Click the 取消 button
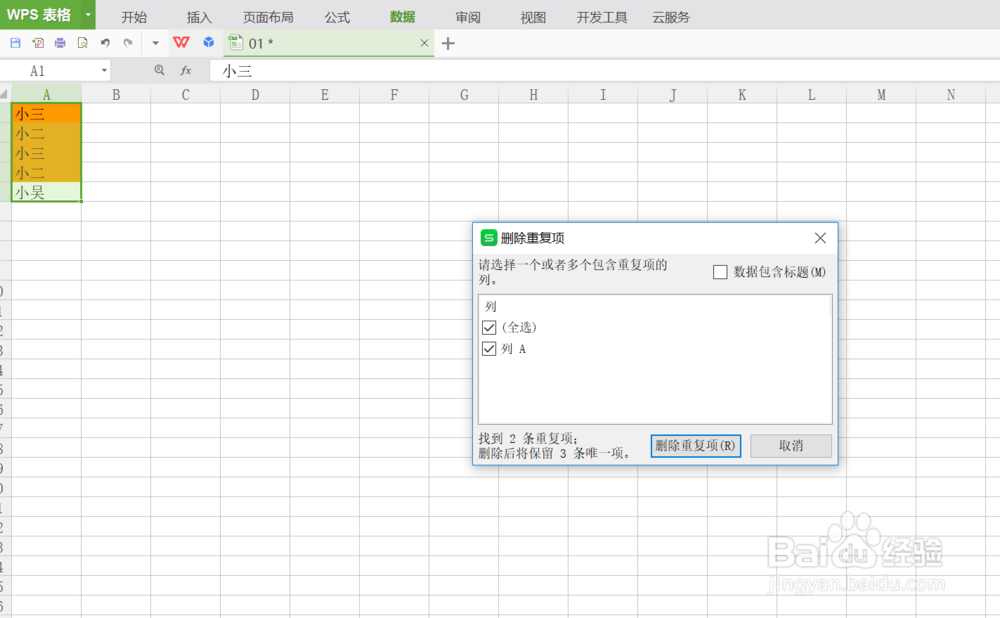This screenshot has width=1000, height=618. 791,445
